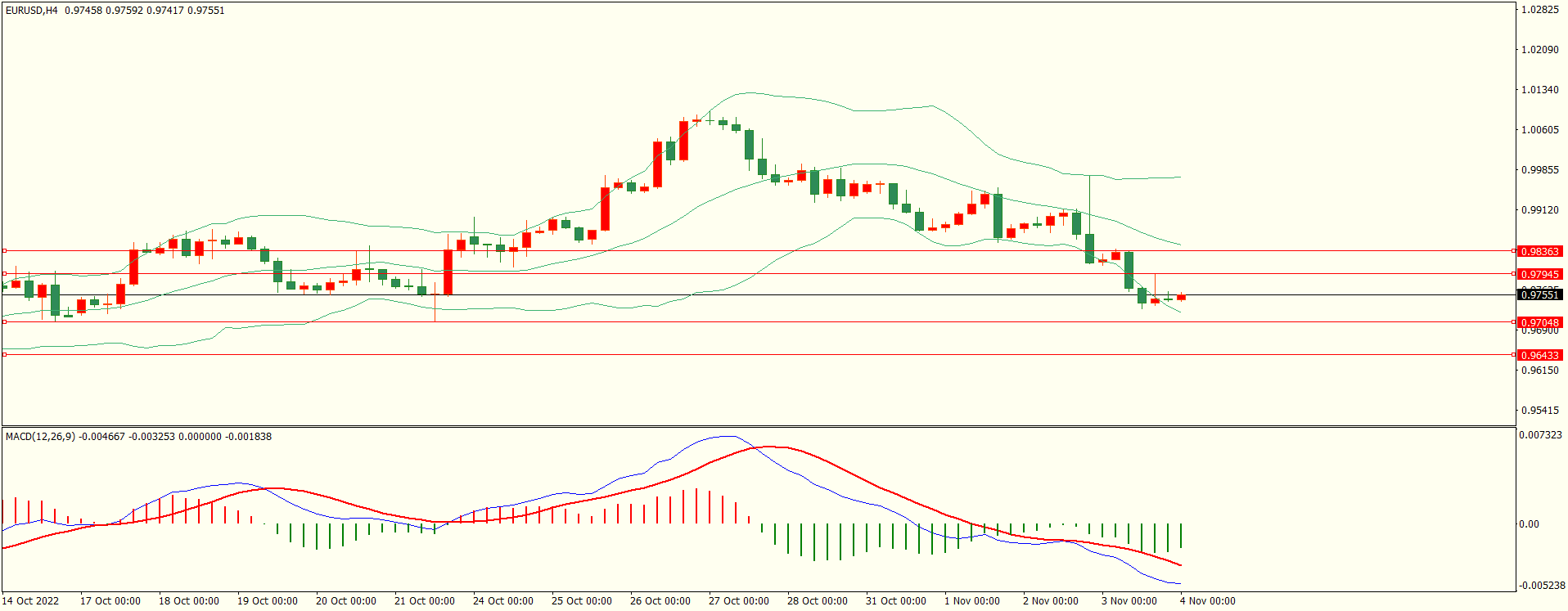Click the 0.96150 price scale value
The height and width of the screenshot is (611, 1568).
point(1539,371)
